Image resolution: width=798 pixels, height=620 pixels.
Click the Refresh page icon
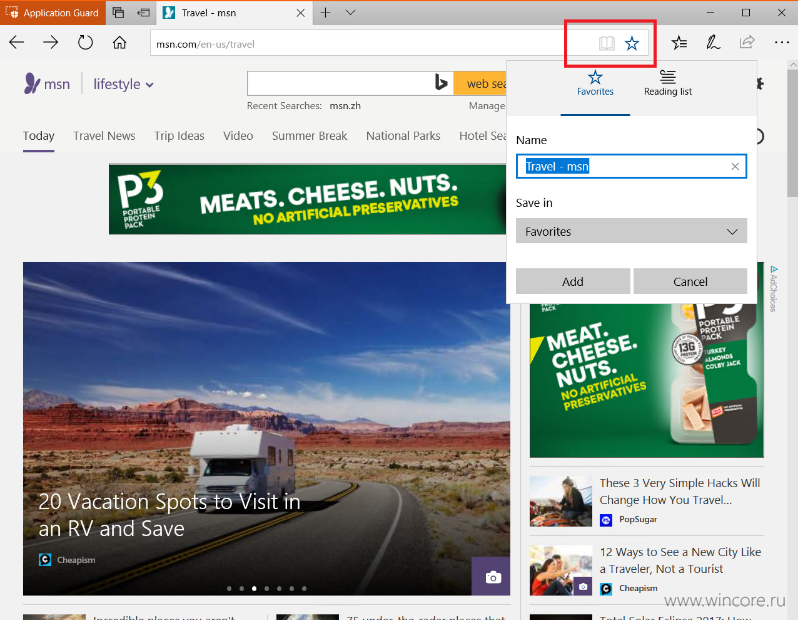(x=85, y=42)
